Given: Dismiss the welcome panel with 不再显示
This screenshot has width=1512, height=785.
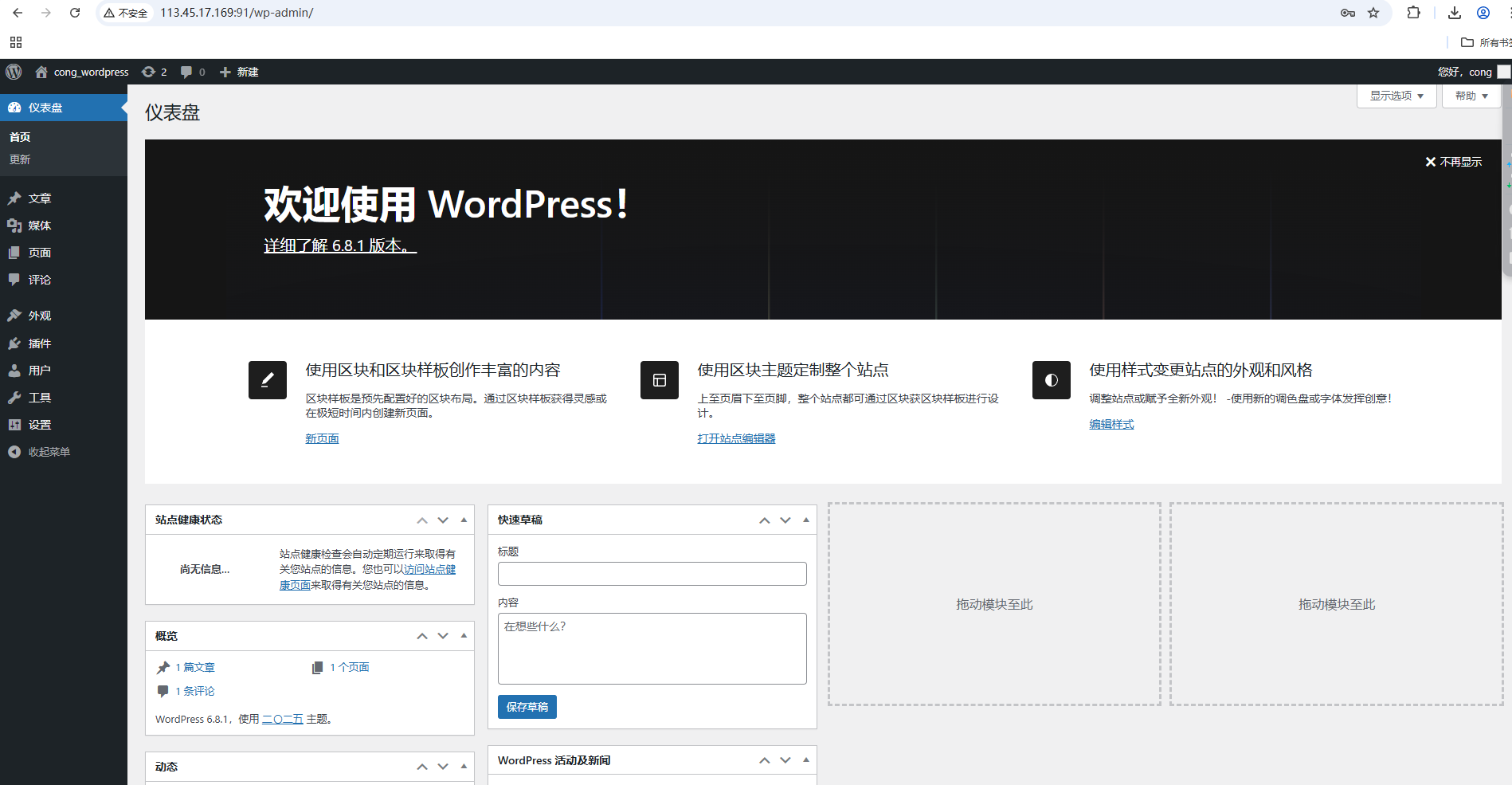Looking at the screenshot, I should 1453,162.
